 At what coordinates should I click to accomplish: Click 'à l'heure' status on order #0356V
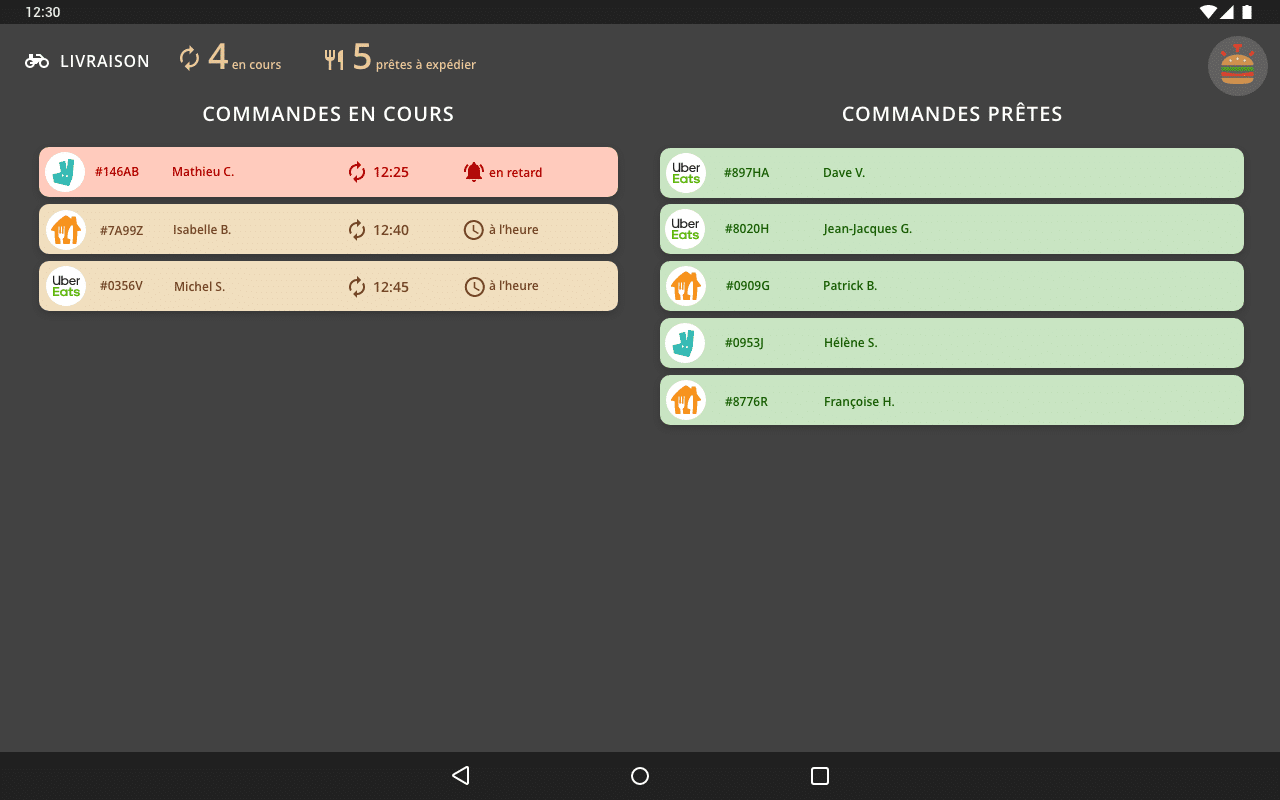(514, 286)
